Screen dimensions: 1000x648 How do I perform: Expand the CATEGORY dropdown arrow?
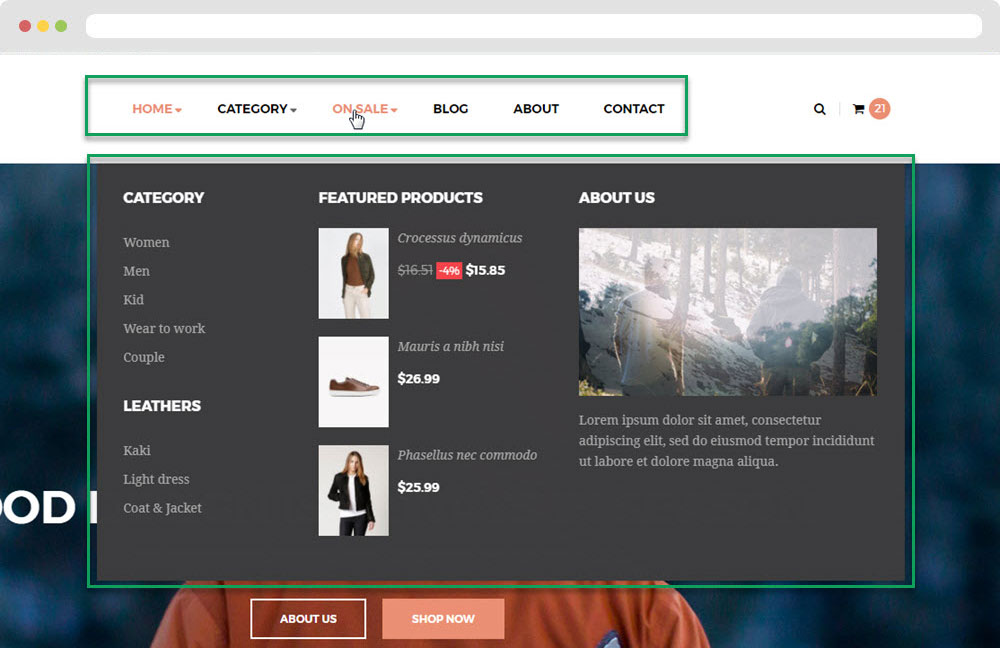click(293, 110)
